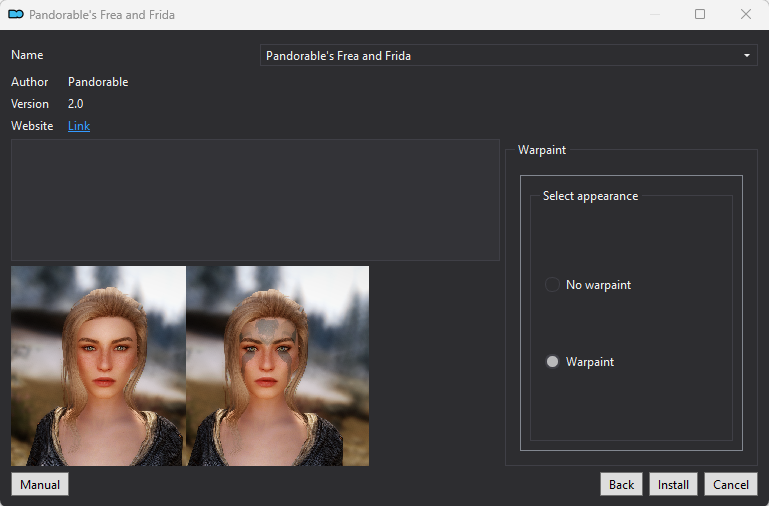Viewport: 769px width, 506px height.
Task: Click the window title Pandorable's Frea and Frida
Action: click(x=102, y=15)
